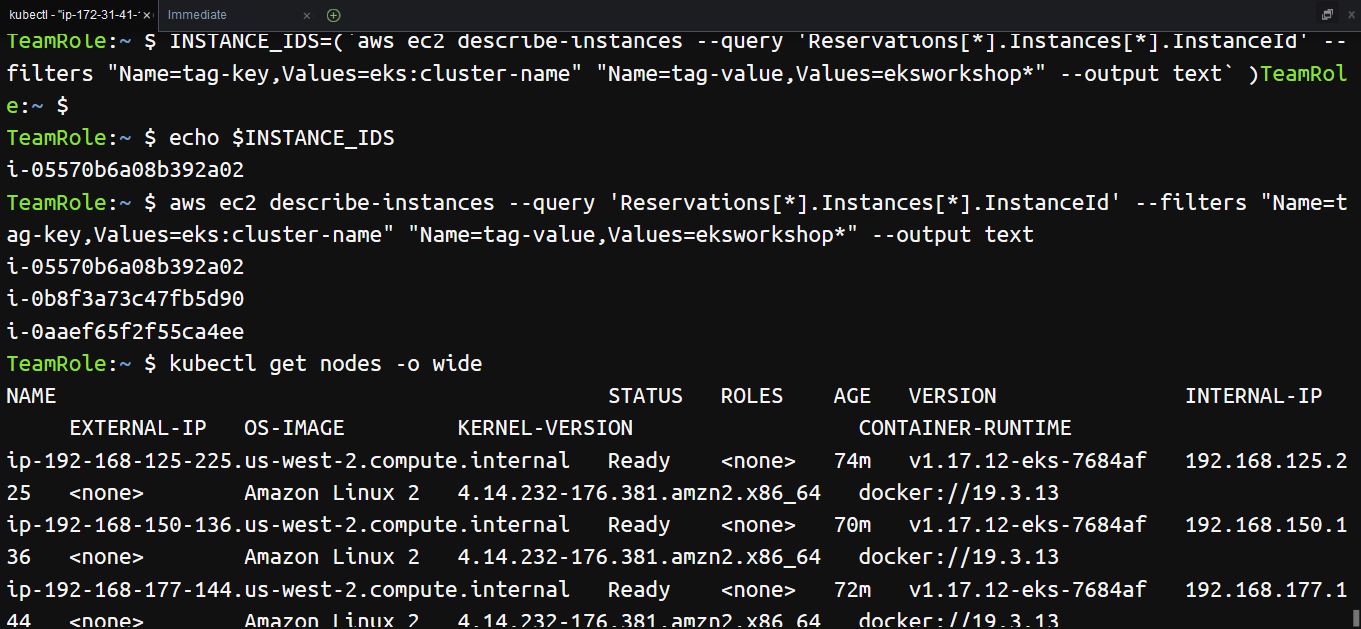Switch to the Immediate tab
Viewport: 1361px width, 629px height.
pos(197,15)
